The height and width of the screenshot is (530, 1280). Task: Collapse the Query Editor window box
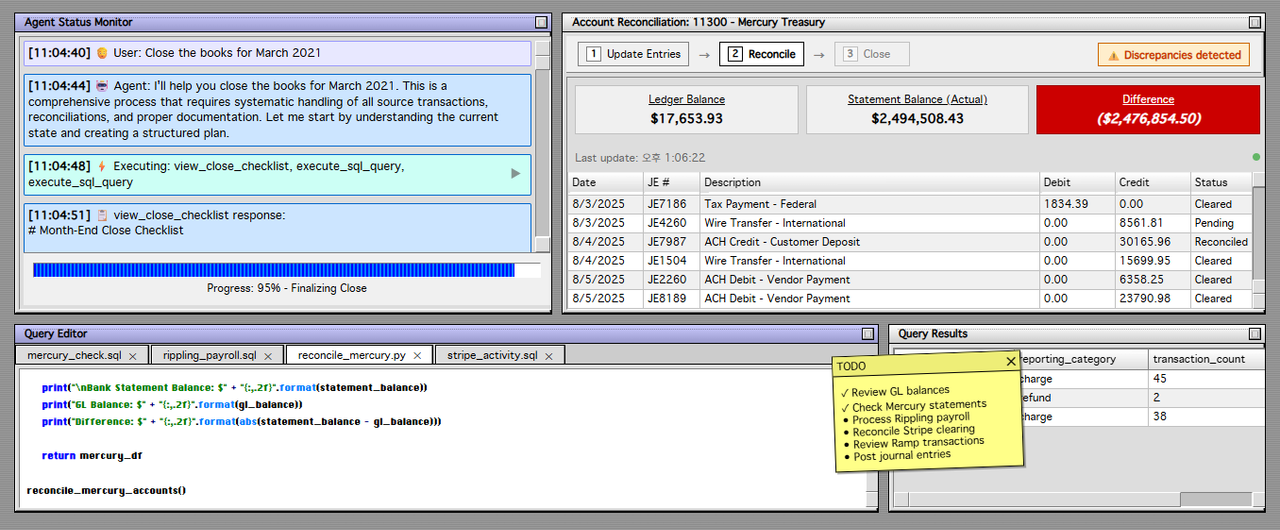point(867,334)
